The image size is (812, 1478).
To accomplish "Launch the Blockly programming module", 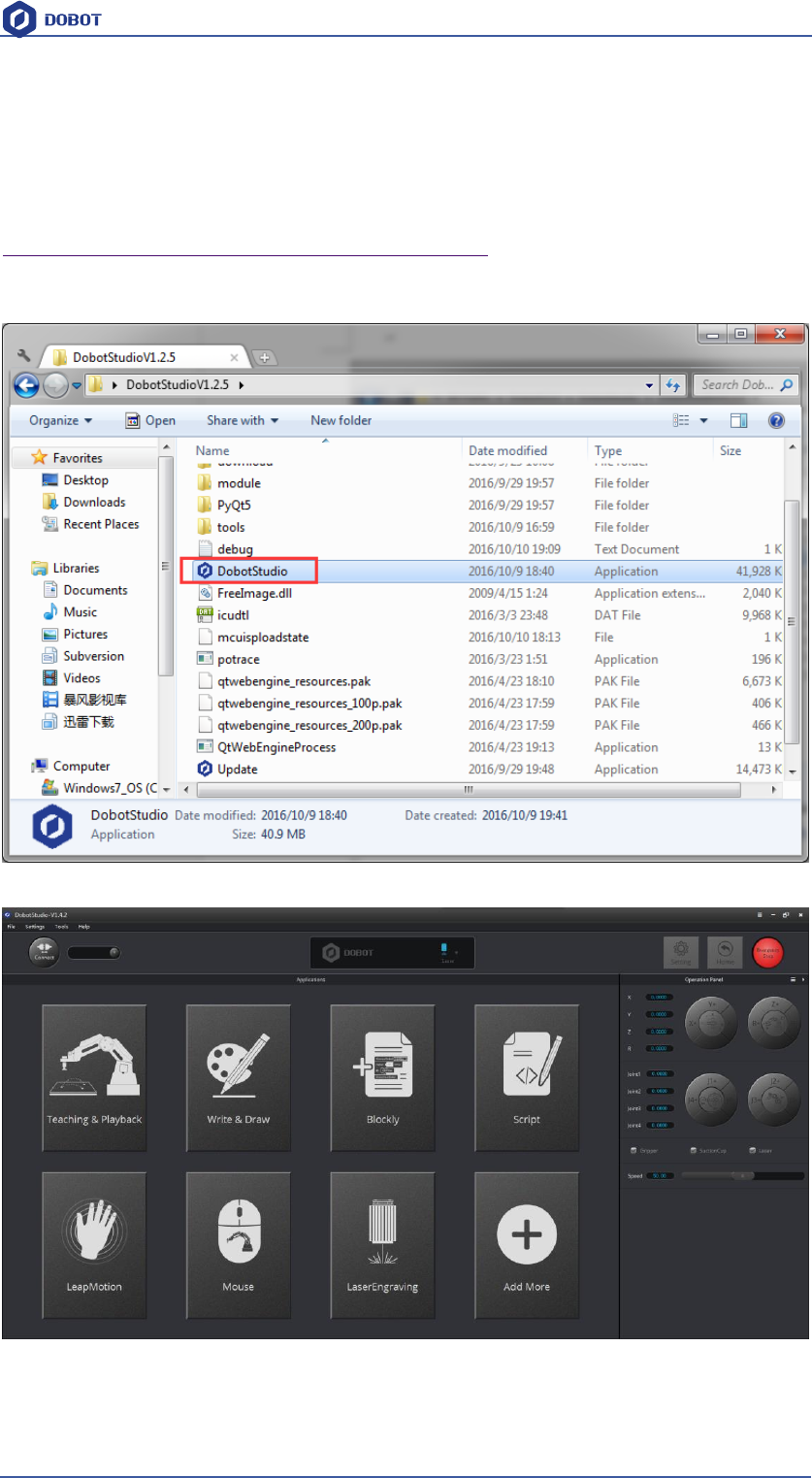I will click(382, 1077).
